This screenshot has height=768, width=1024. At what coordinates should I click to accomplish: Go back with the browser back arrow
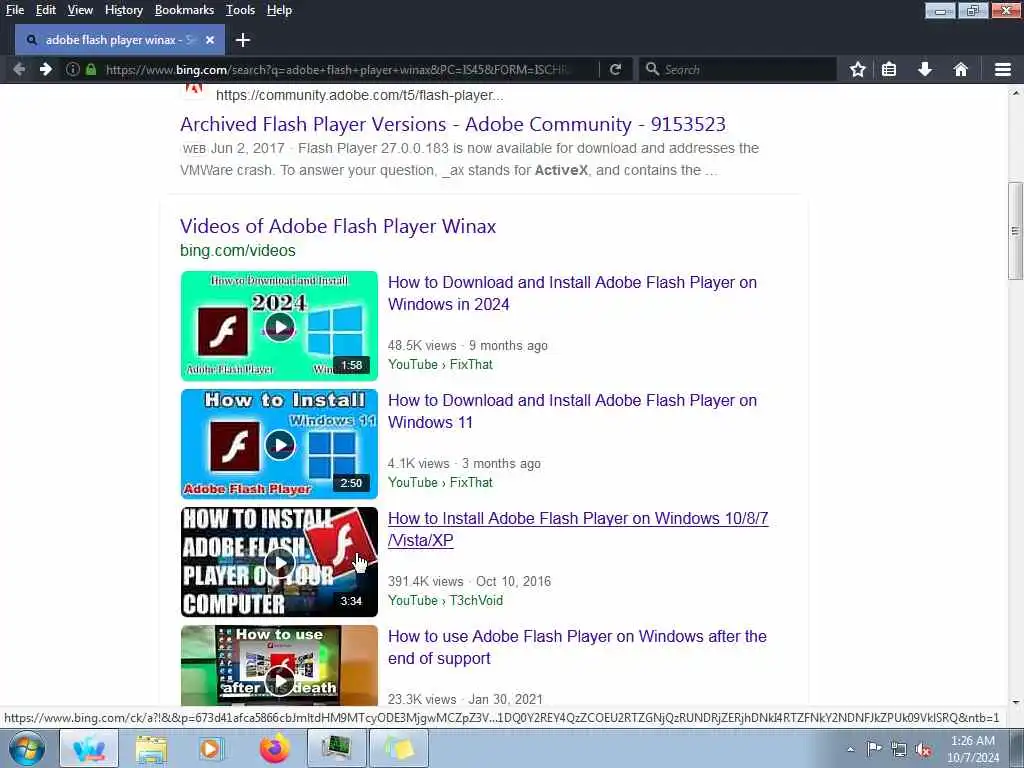click(x=19, y=69)
